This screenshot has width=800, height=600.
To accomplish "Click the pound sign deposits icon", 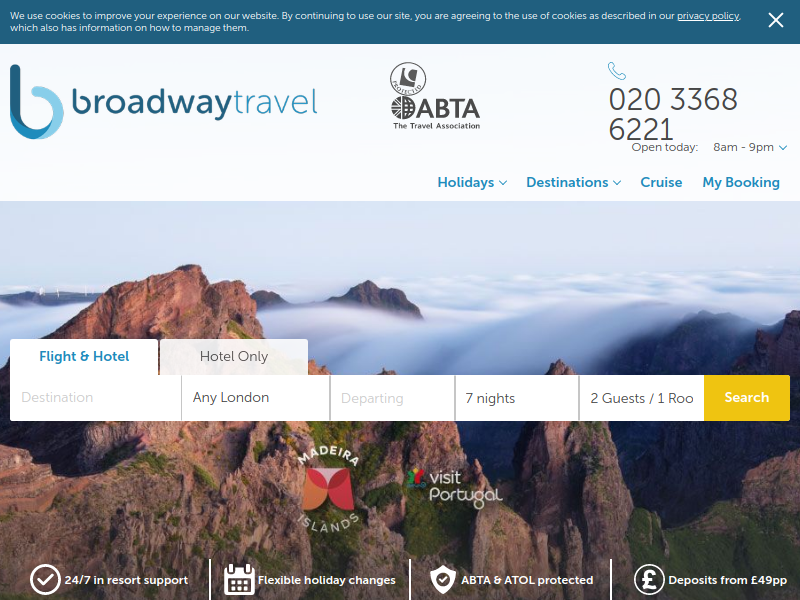I will pyautogui.click(x=649, y=580).
